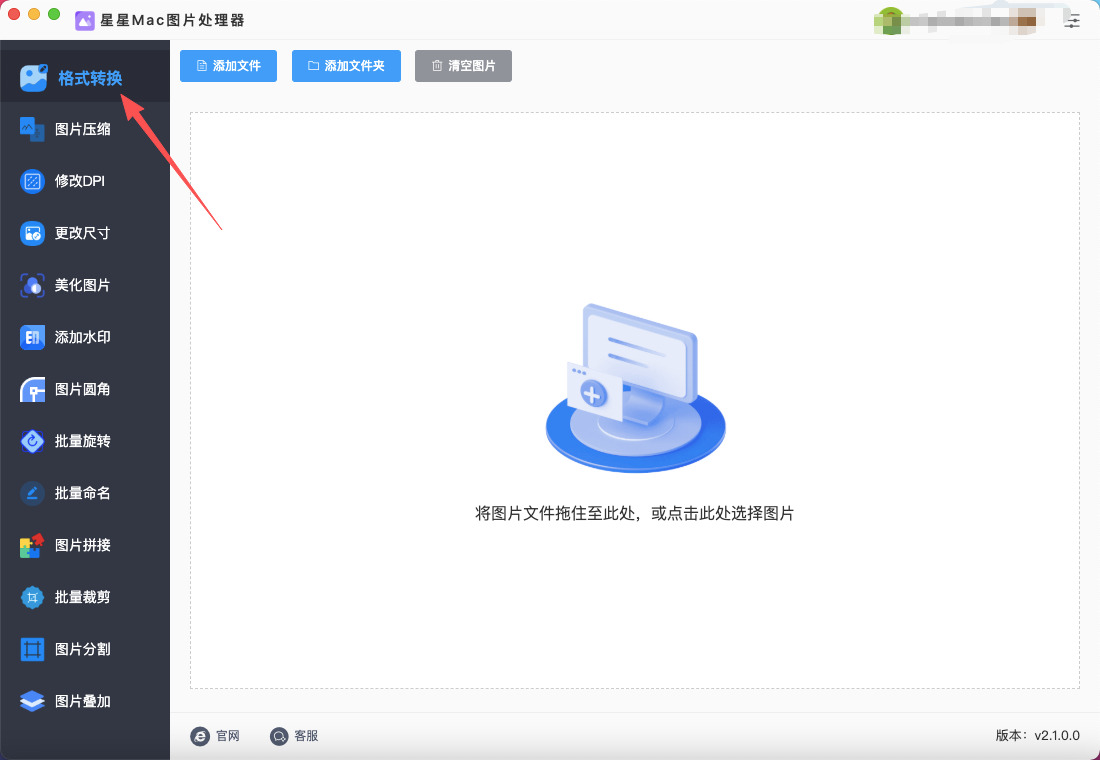
Task: Click the 图片叠加 label
Action: (x=83, y=701)
